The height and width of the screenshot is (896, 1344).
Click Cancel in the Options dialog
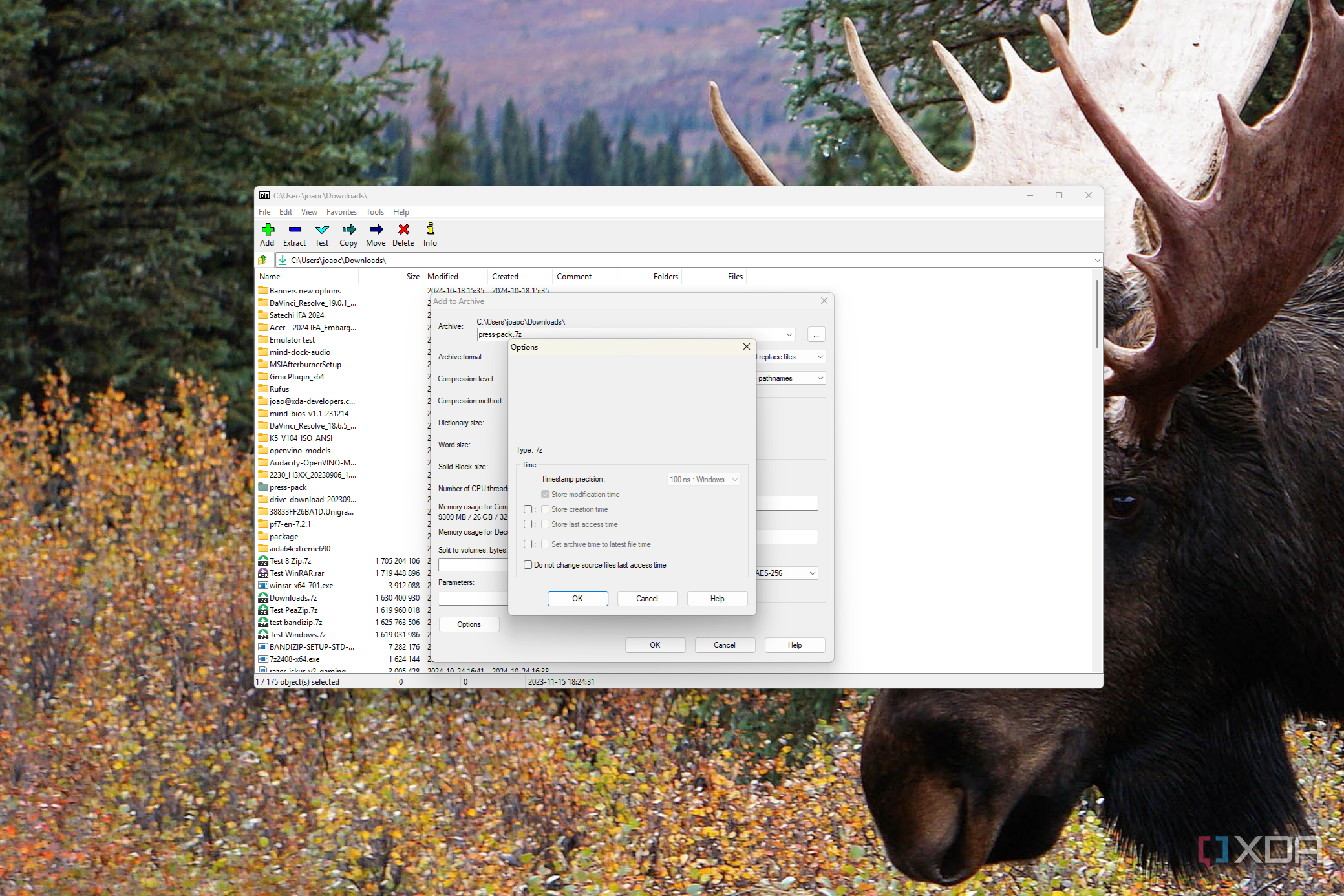tap(647, 599)
